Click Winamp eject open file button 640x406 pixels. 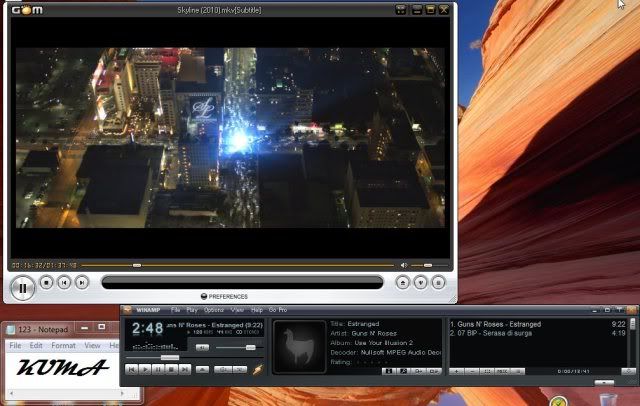[202, 370]
